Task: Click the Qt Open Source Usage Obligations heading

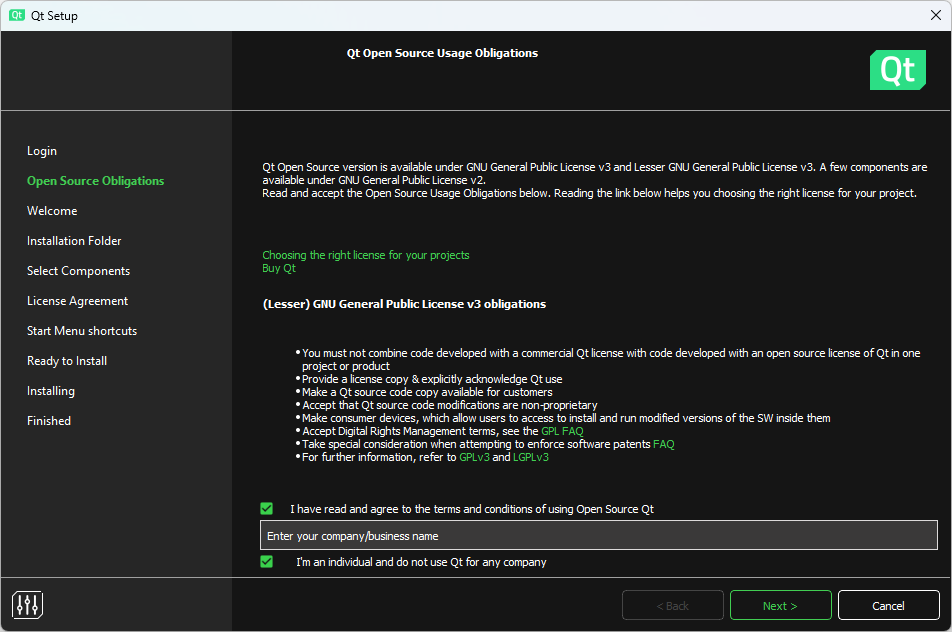Action: (x=442, y=53)
